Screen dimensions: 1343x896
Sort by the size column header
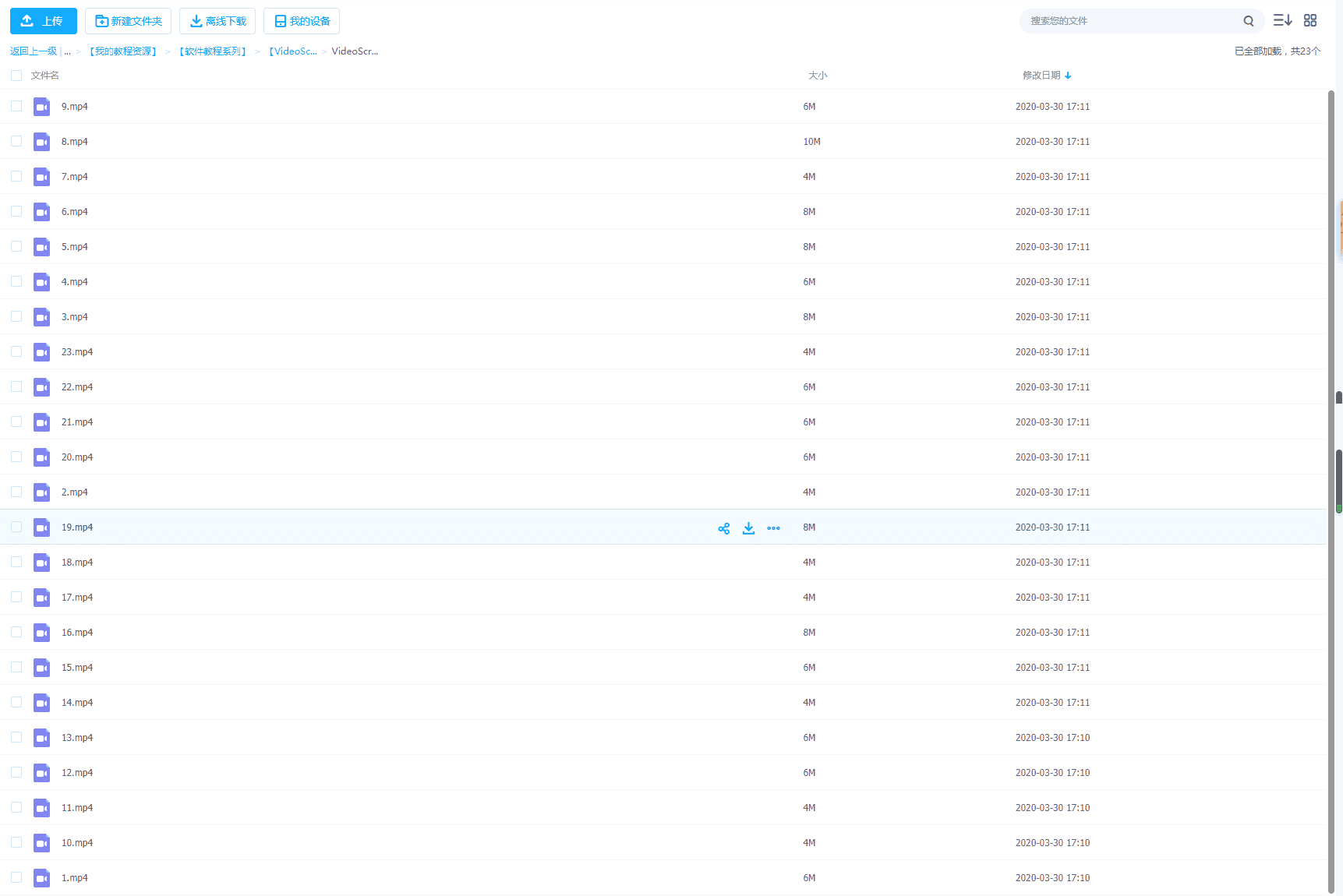click(x=818, y=76)
